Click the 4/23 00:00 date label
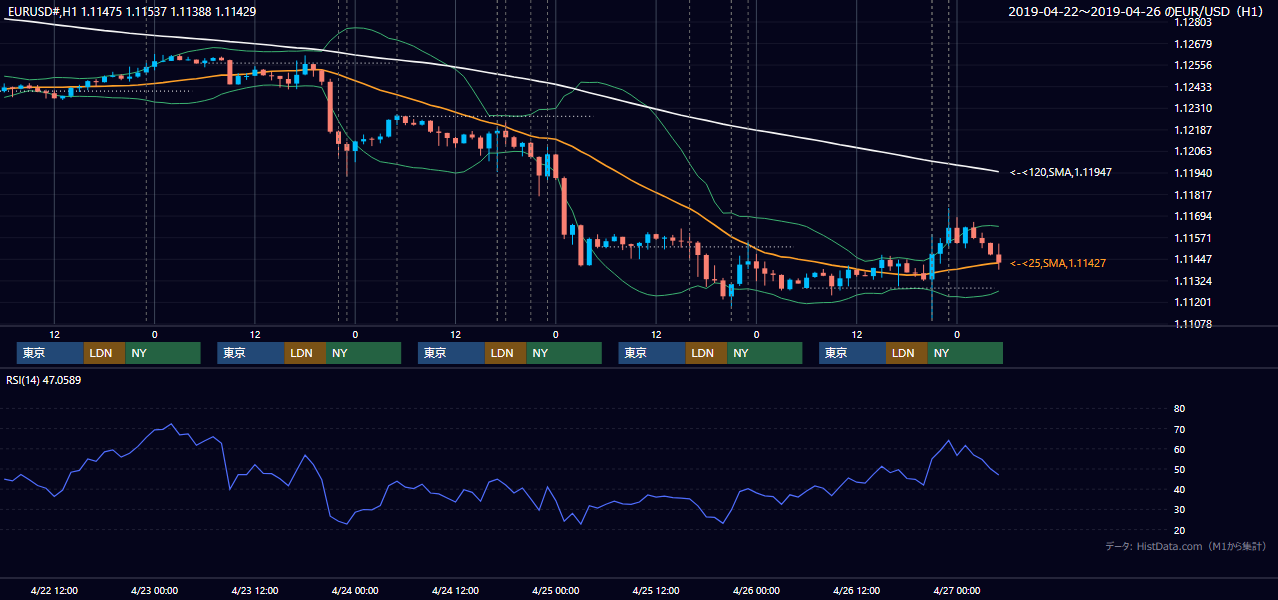 [x=154, y=591]
